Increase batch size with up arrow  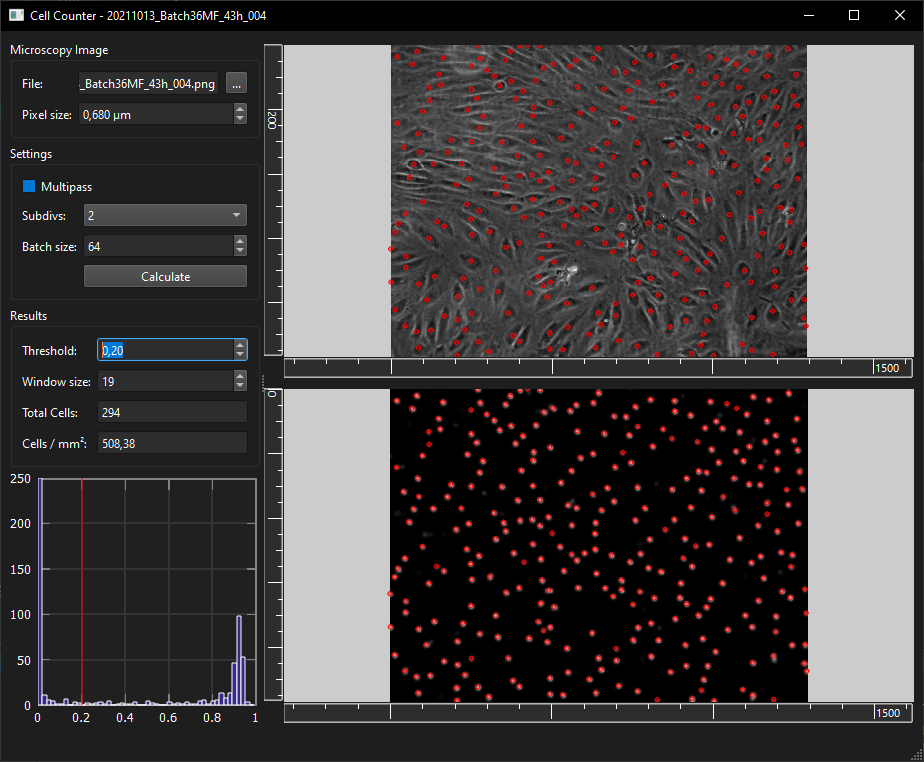[240, 241]
